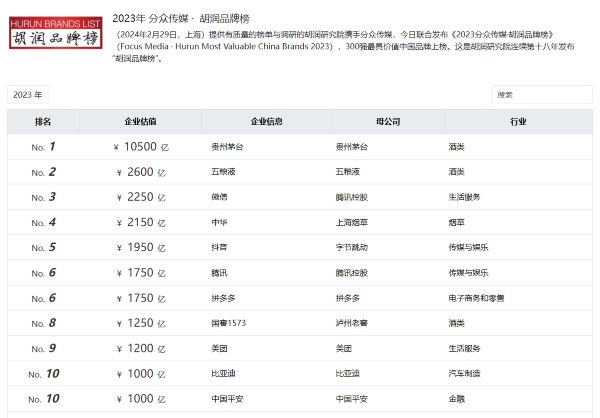The image size is (600, 418).
Task: Click 比亚迪 in the 企业信息 column
Action: pos(223,374)
